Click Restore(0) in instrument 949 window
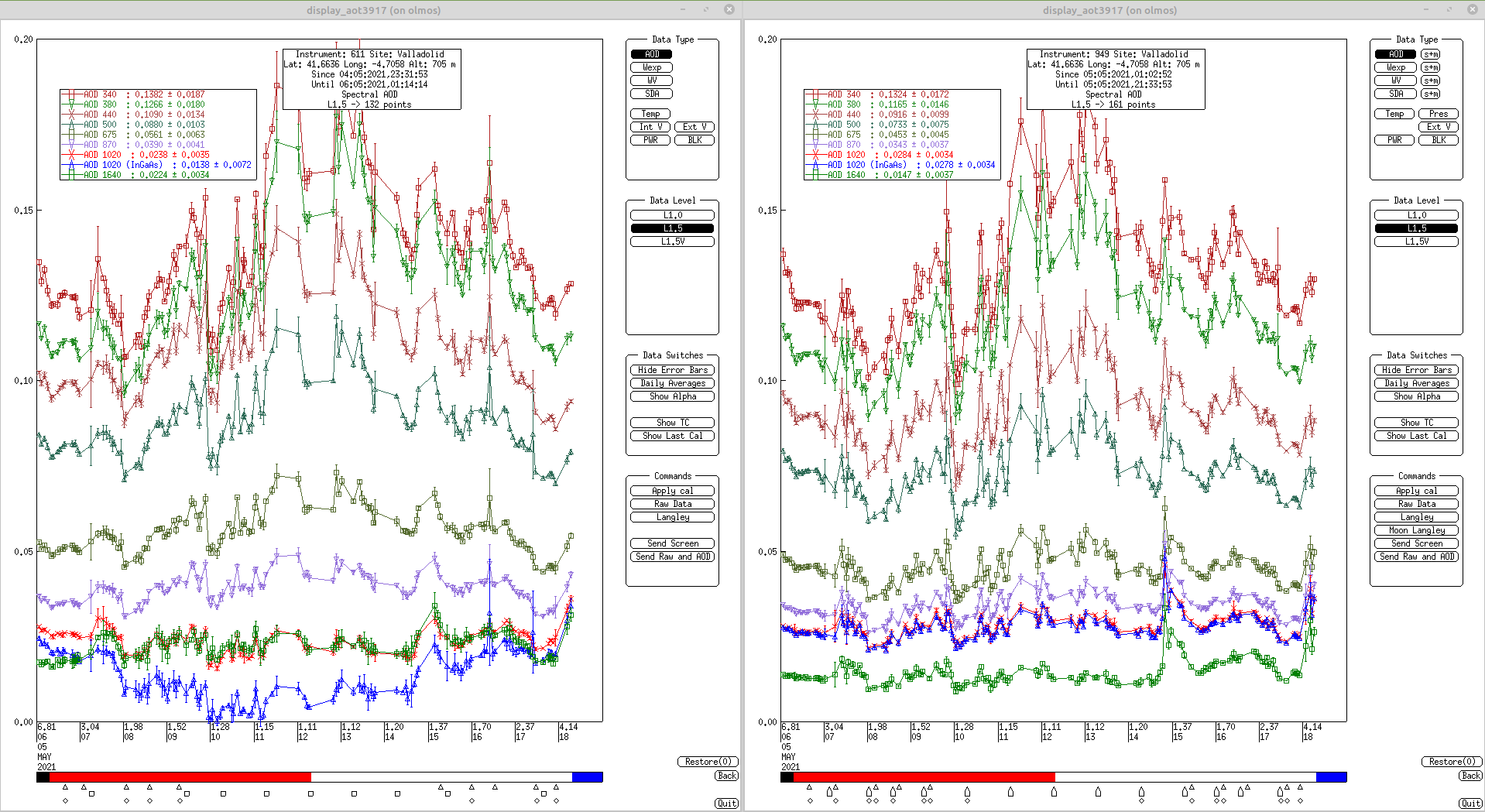This screenshot has width=1485, height=812. pyautogui.click(x=1452, y=762)
